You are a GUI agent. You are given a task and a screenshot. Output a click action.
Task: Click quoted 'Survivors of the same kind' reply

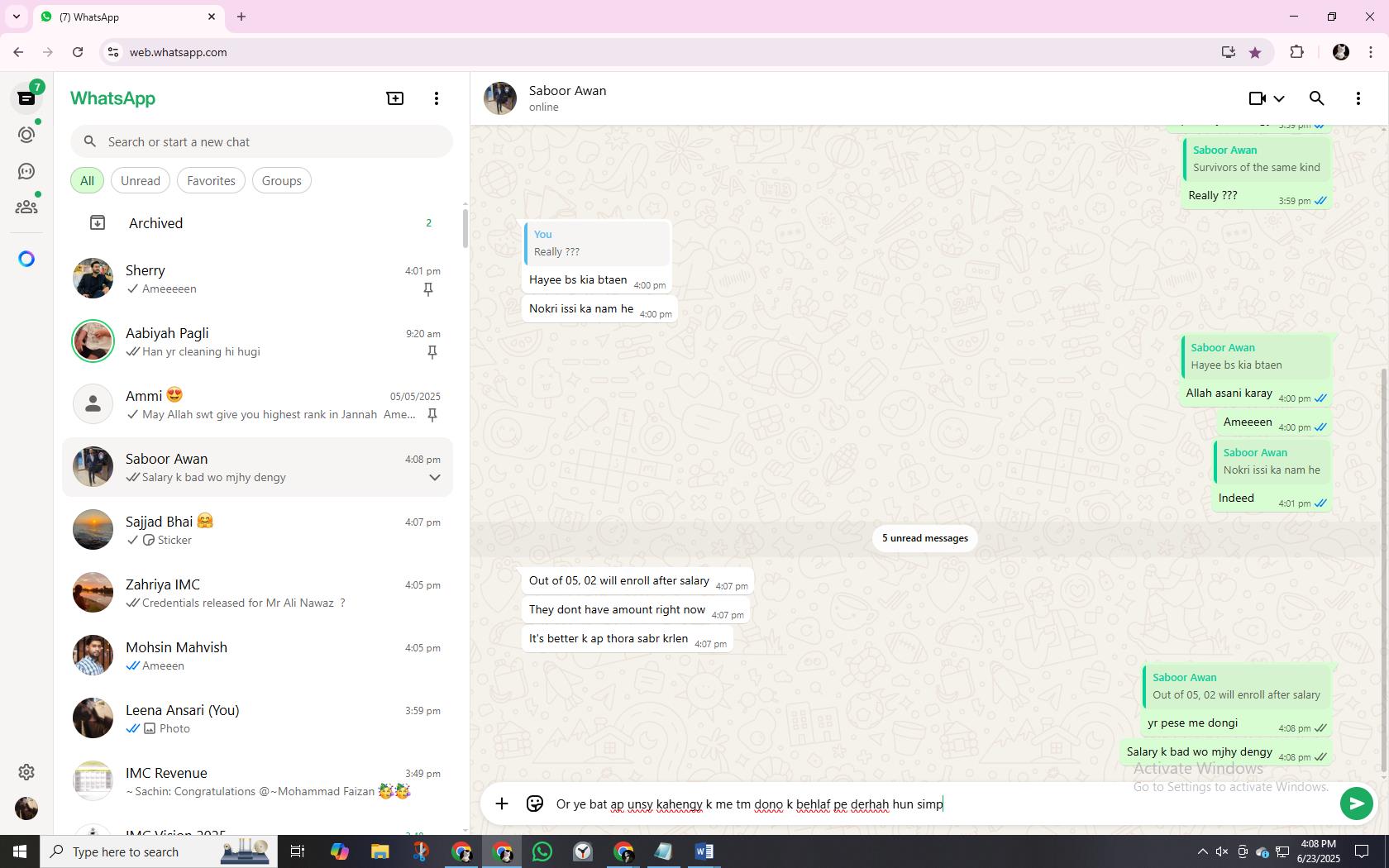tap(1257, 159)
